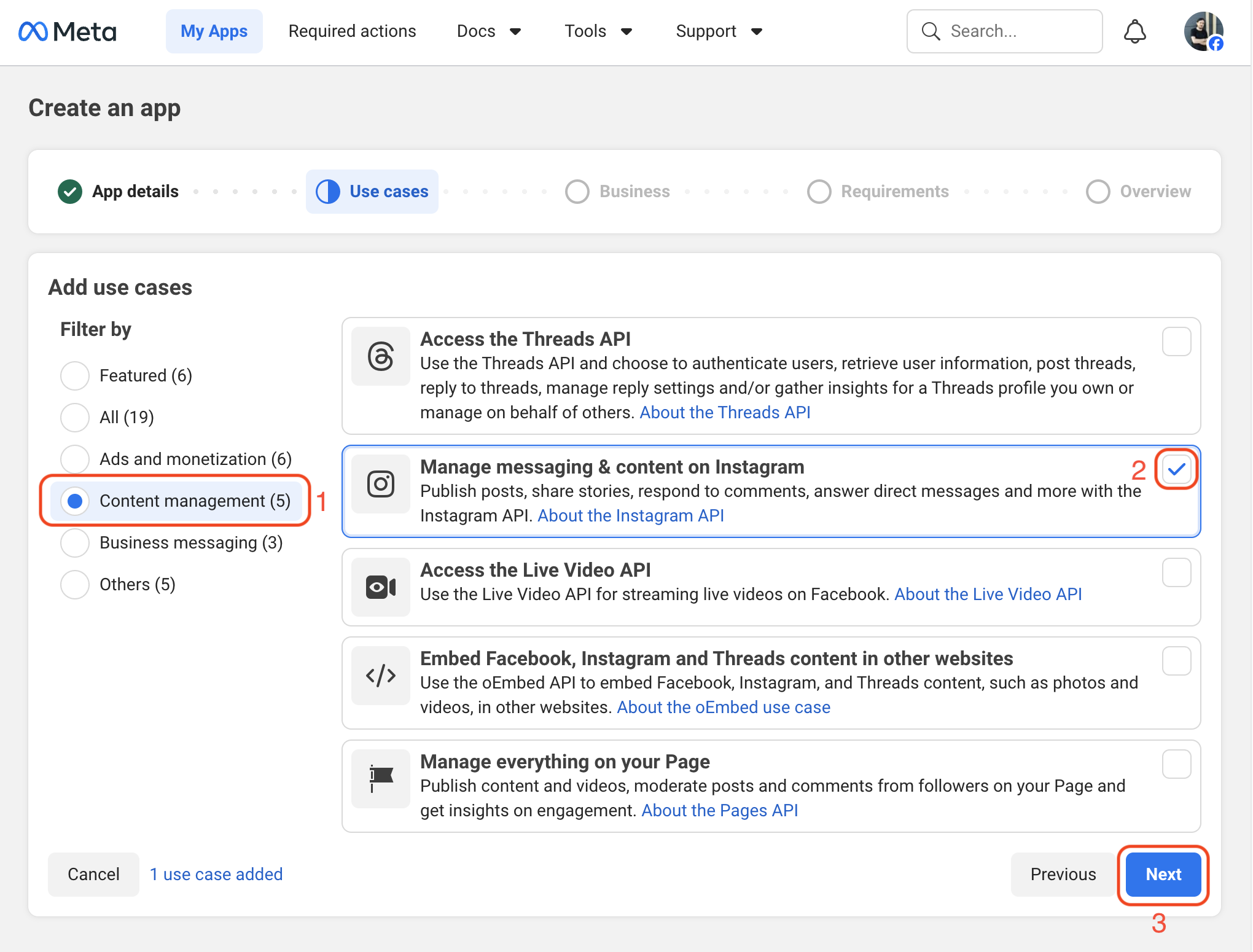Screen dimensions: 1253x952
Task: Open the My Apps tab
Action: 214,31
